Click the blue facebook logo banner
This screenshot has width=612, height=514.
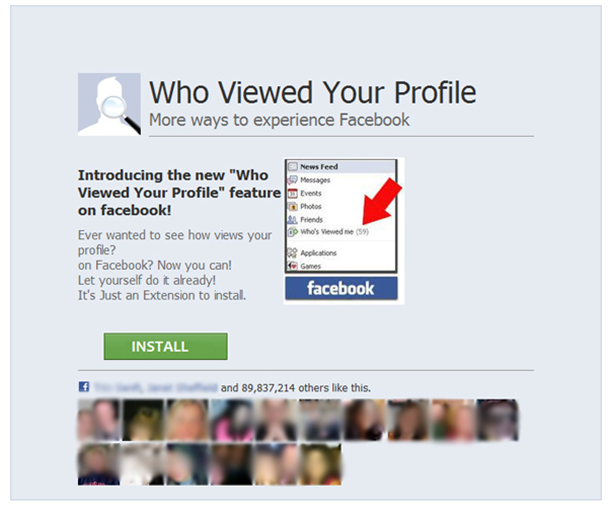(x=341, y=288)
